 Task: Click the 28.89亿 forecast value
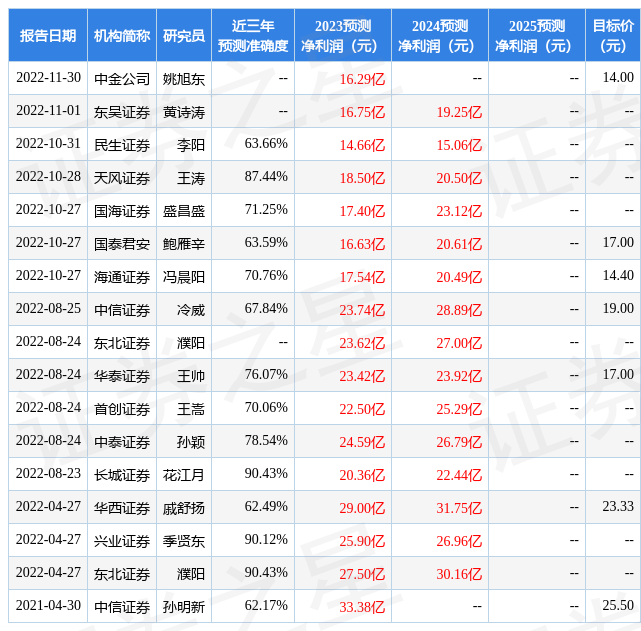click(x=459, y=310)
